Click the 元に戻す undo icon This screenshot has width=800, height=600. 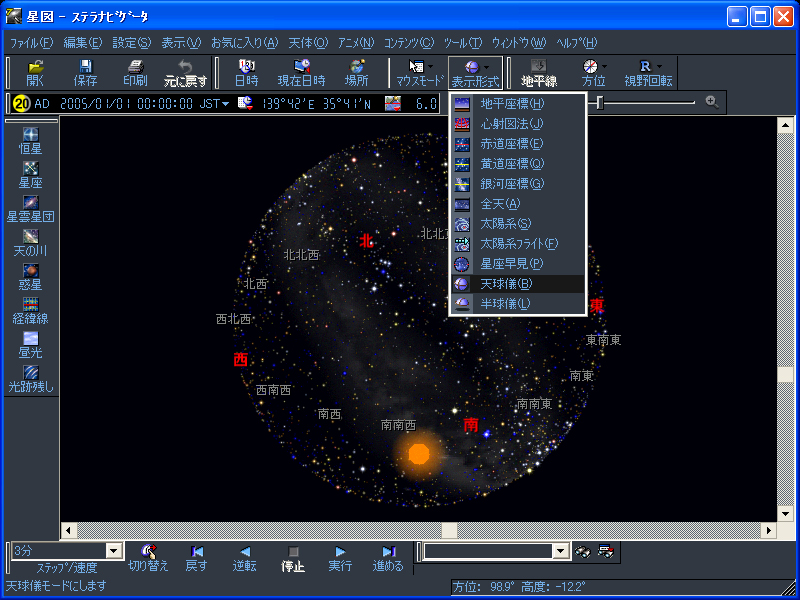185,72
